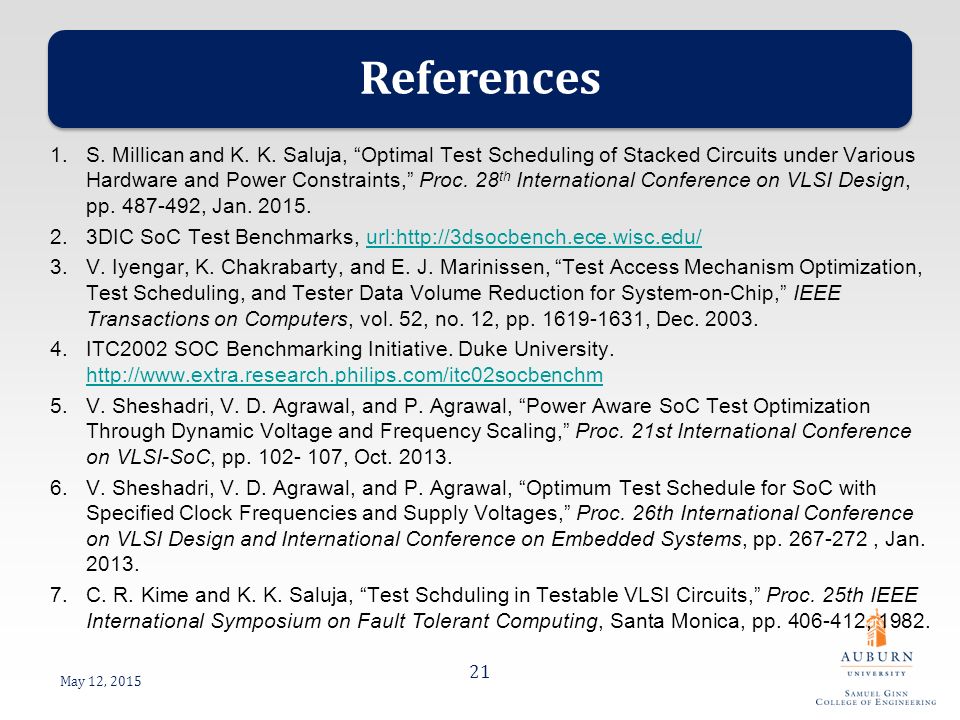Click 'C. R. Kime and K. K. Saluja' text
Screen dimensions: 960x720
pos(217,594)
